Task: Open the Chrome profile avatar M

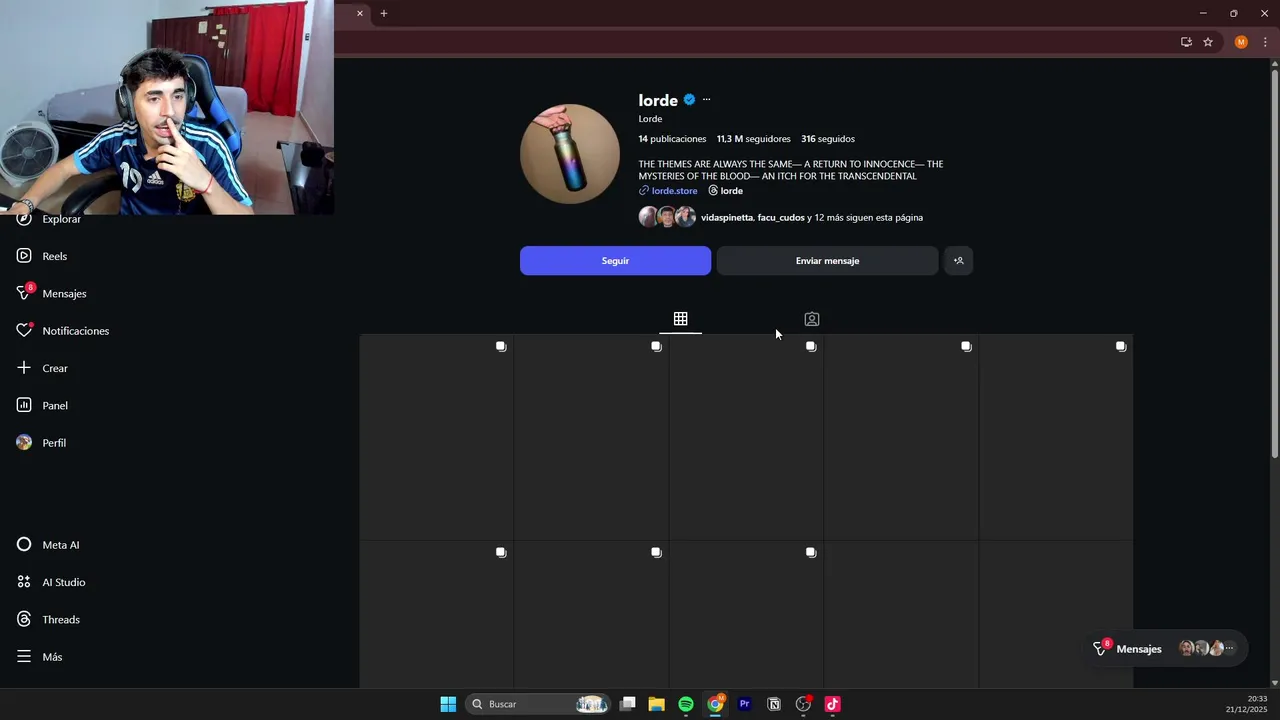Action: 1241,42
